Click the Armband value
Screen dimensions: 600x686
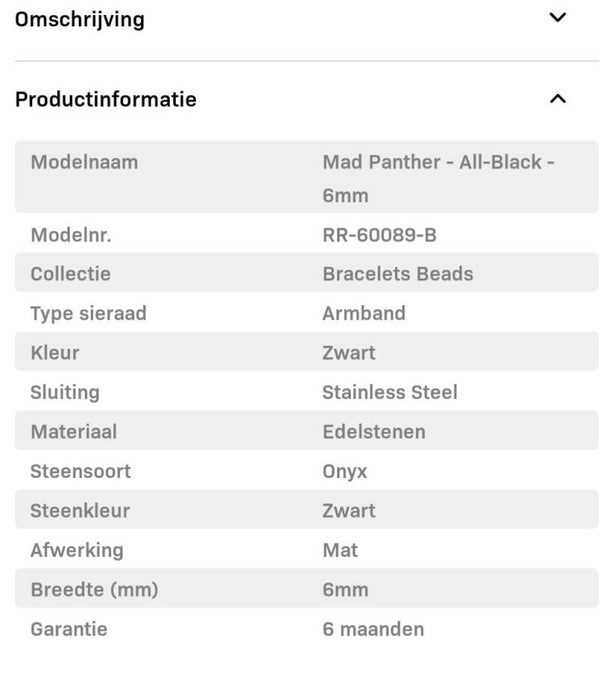(363, 313)
